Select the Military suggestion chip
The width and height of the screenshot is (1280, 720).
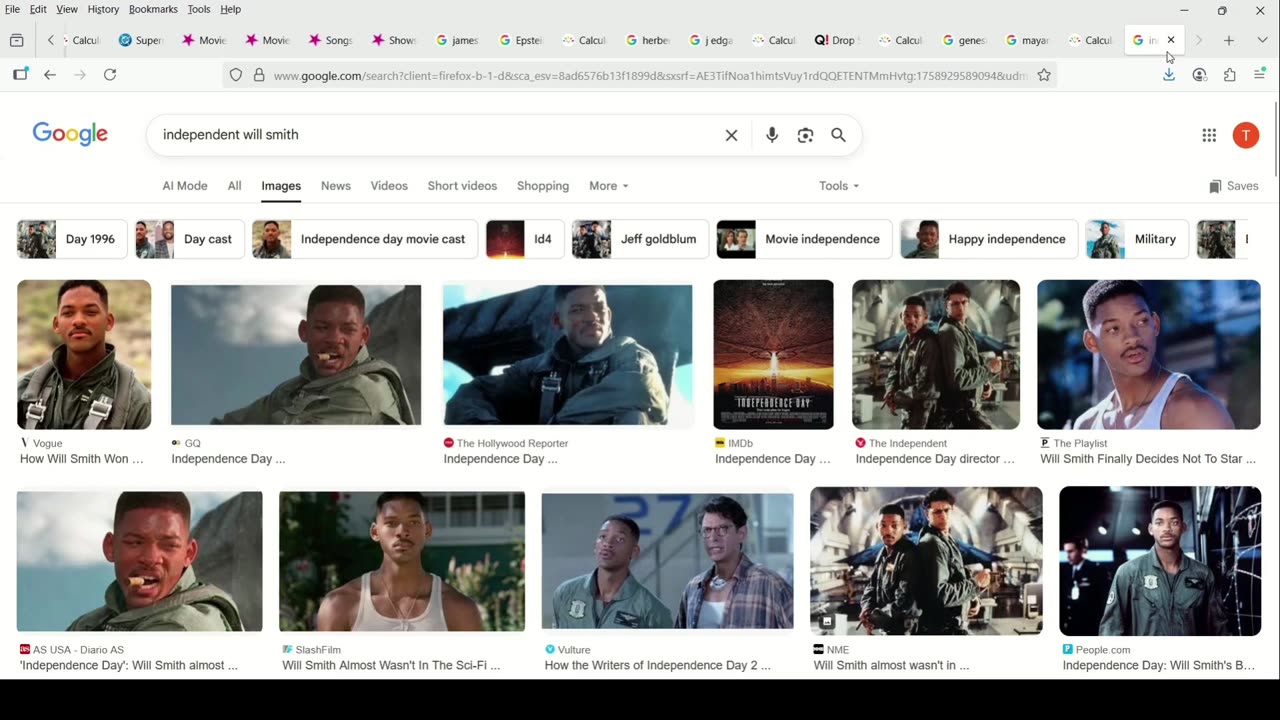(1137, 239)
